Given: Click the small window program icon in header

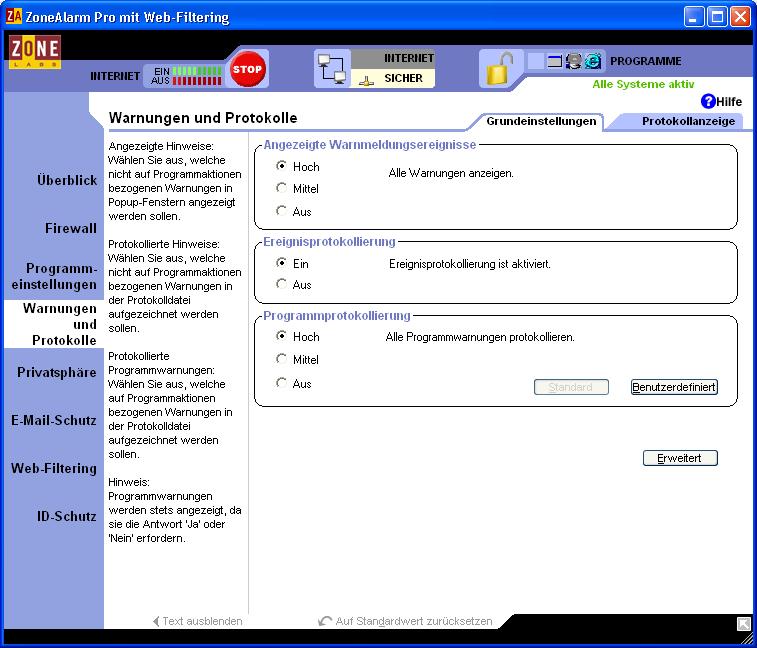Looking at the screenshot, I should (x=554, y=61).
